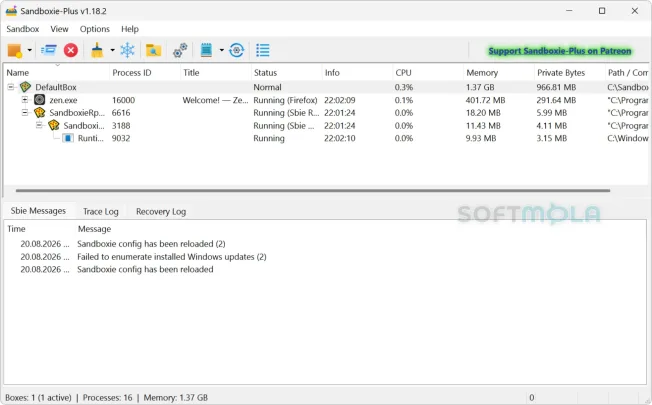The image size is (652, 405).
Task: Sort by the Memory column header
Action: click(499, 73)
